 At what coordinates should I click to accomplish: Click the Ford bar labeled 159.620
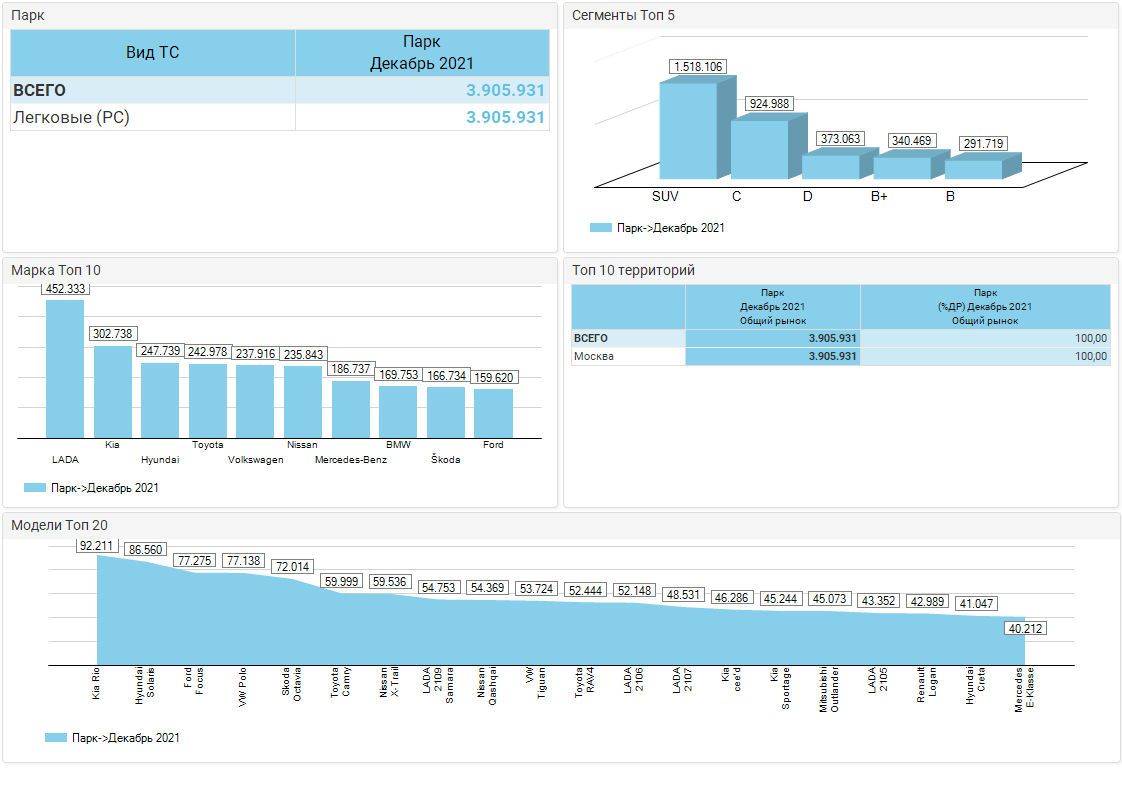click(x=493, y=413)
